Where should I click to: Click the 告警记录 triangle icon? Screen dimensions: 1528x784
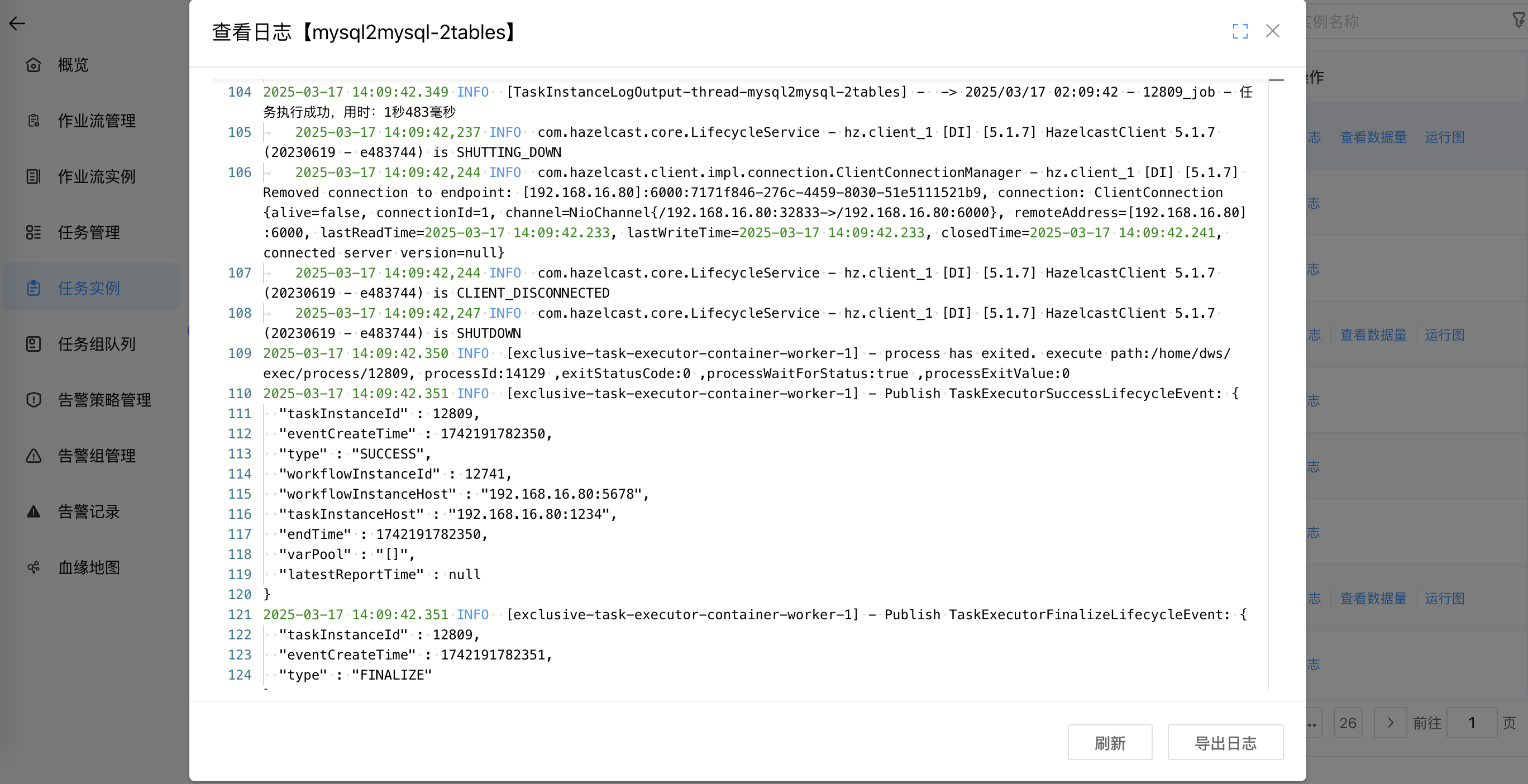[33, 511]
